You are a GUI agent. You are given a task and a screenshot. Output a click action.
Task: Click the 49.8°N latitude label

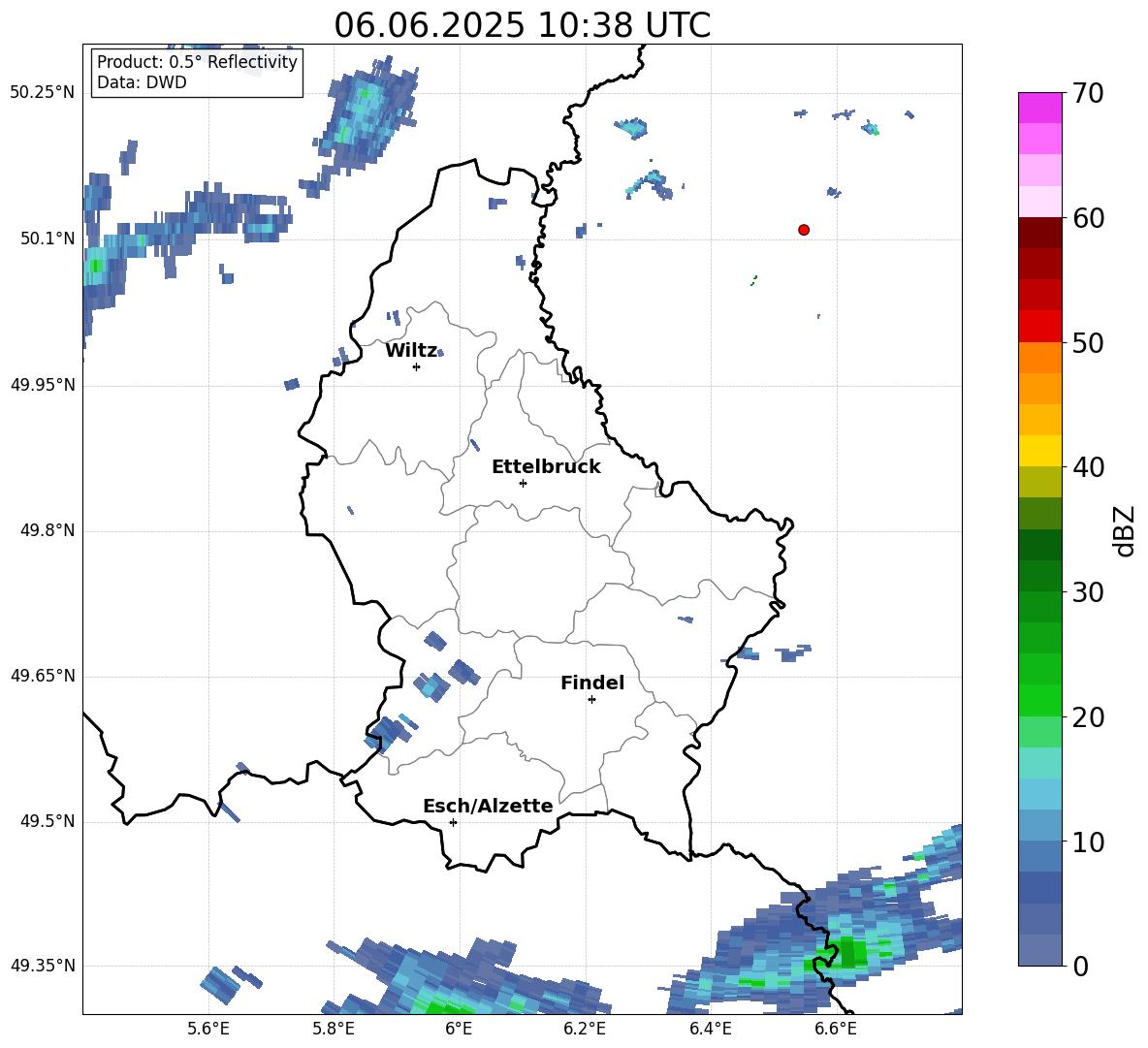point(47,530)
